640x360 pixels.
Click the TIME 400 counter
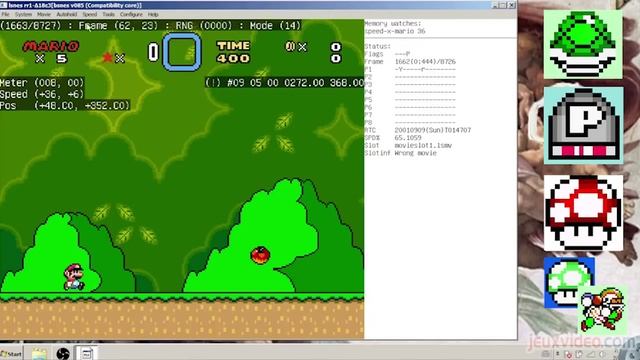pyautogui.click(x=233, y=52)
